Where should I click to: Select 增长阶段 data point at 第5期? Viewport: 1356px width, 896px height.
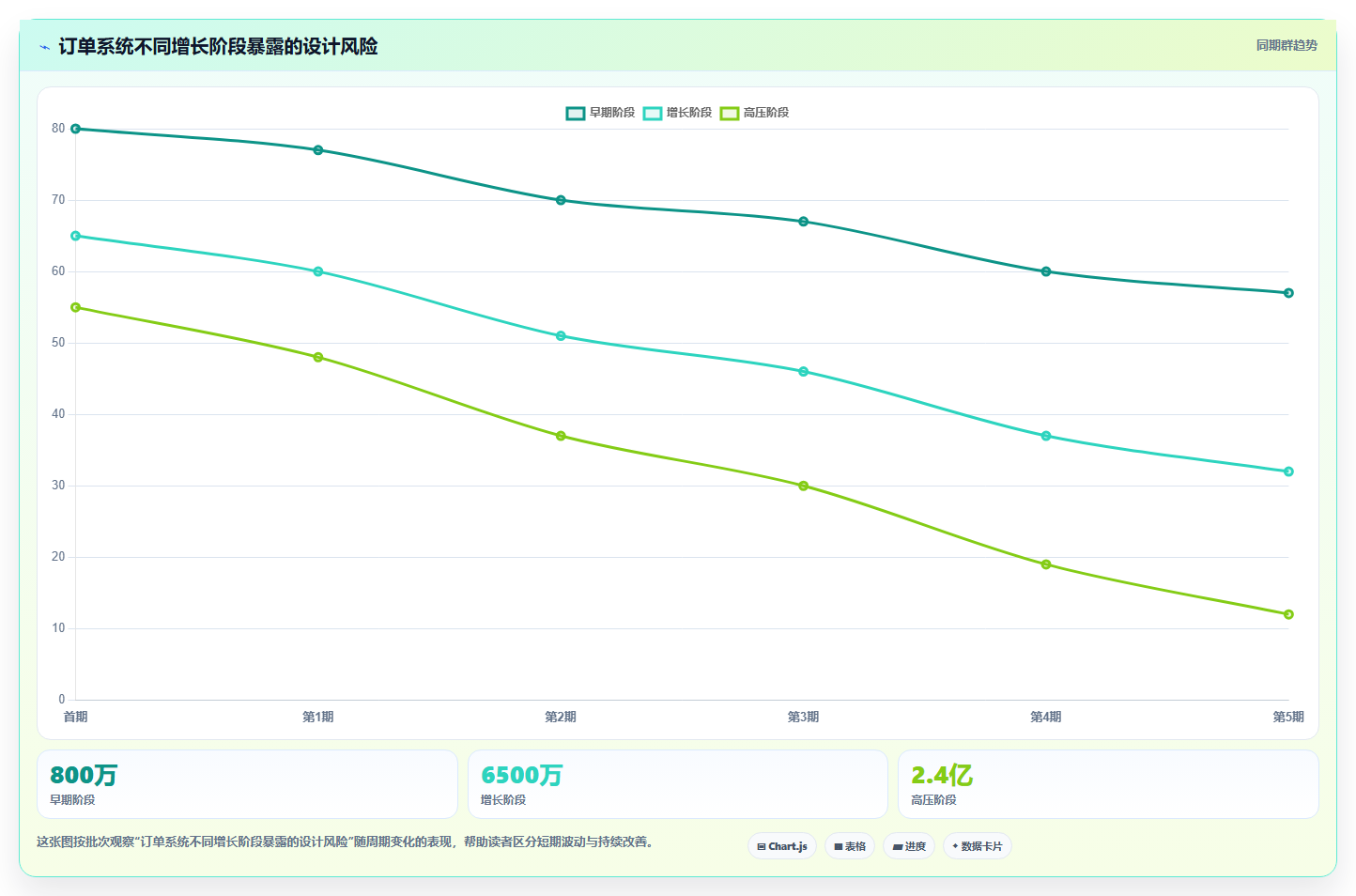point(1288,471)
